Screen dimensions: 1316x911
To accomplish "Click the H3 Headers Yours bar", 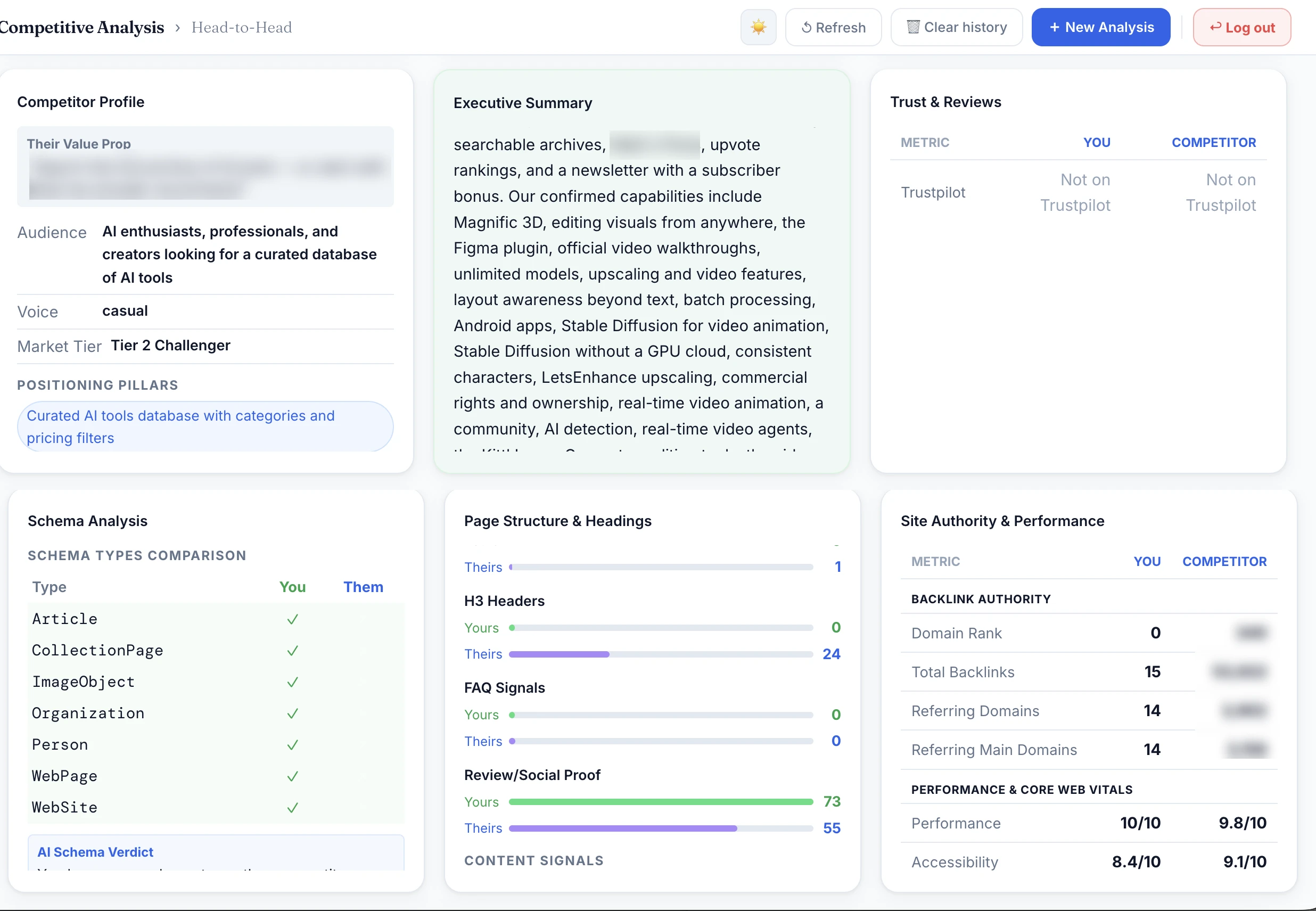I will pos(661,628).
